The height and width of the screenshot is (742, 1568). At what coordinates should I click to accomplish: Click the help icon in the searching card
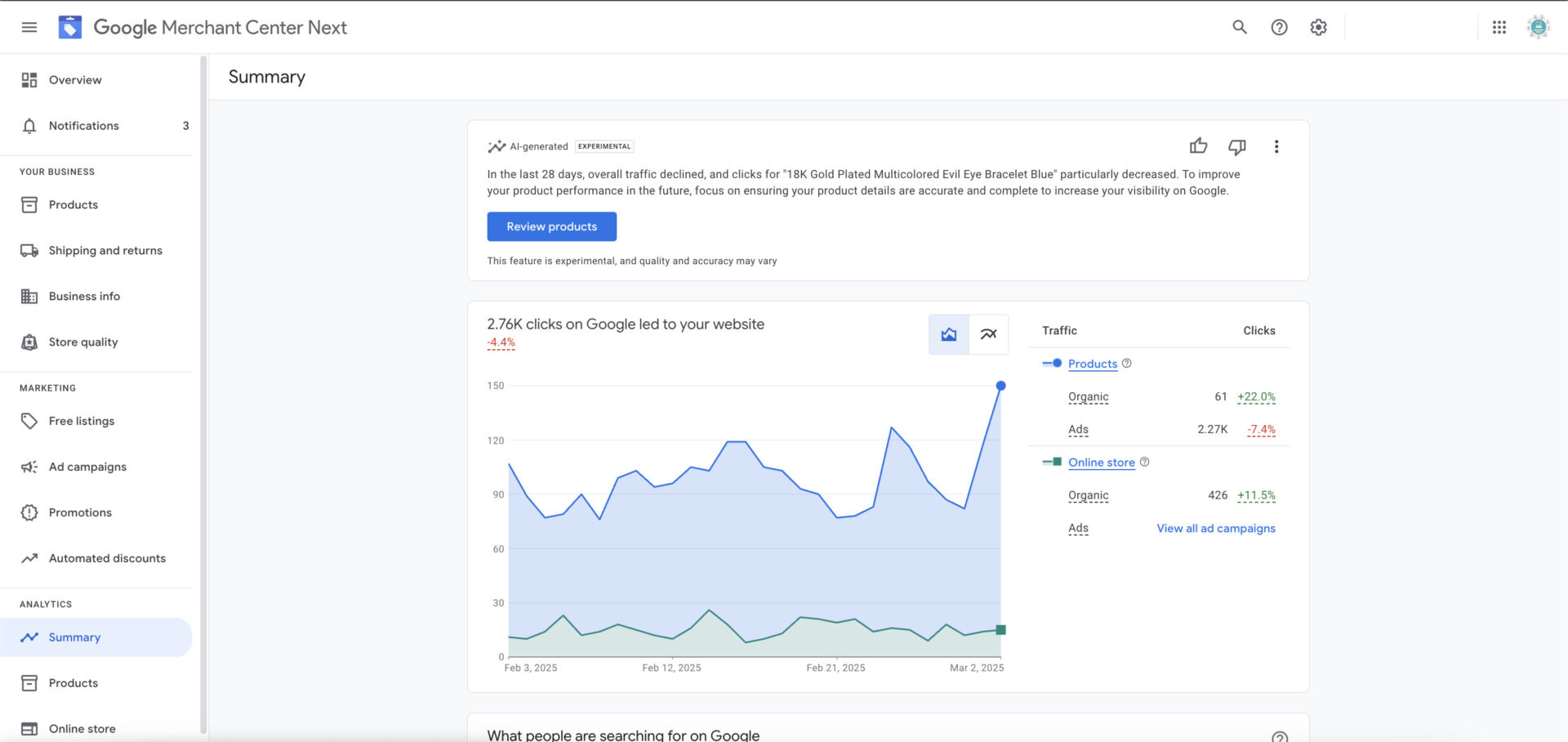pos(1280,736)
